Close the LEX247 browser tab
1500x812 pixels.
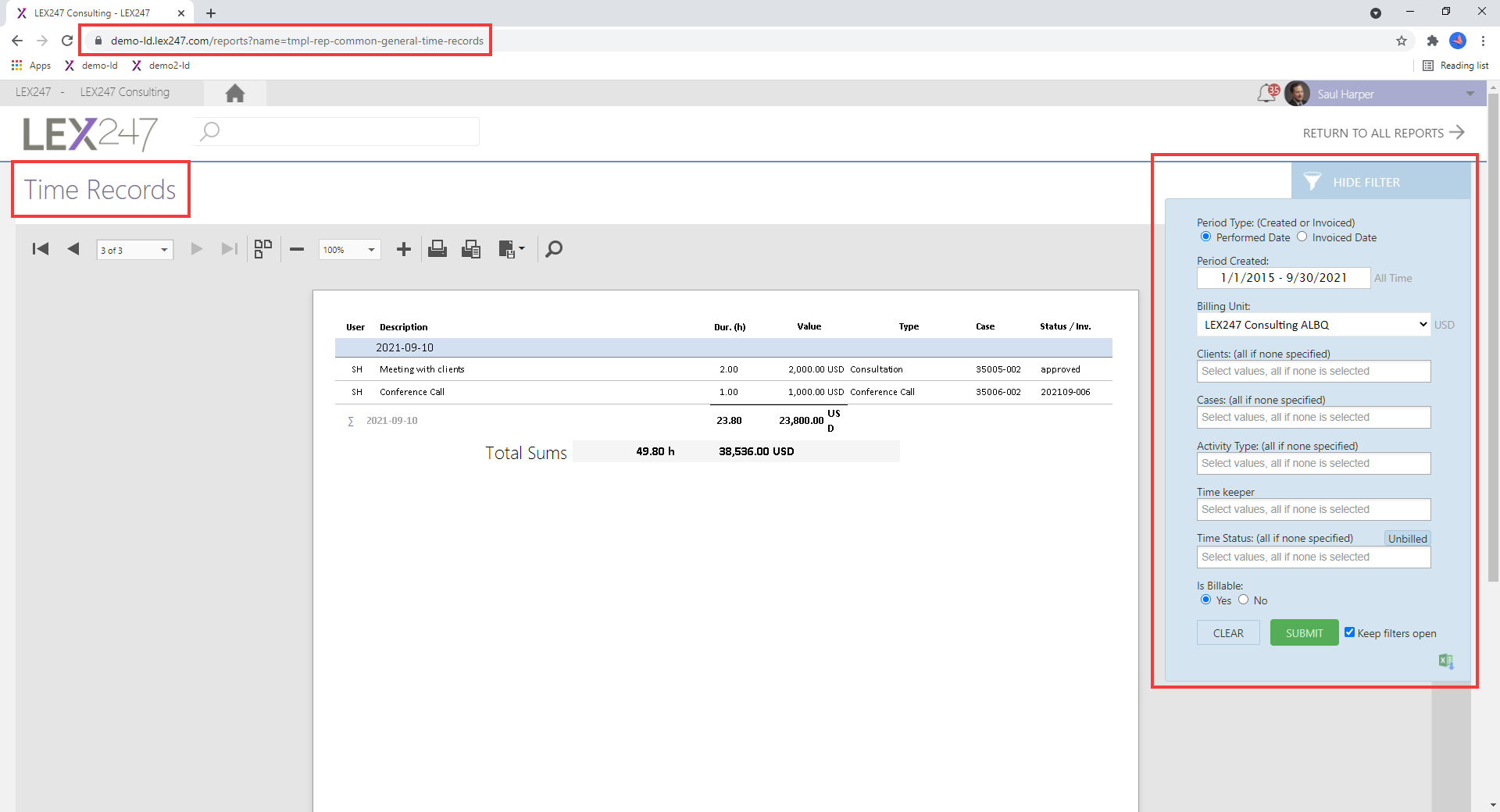pyautogui.click(x=181, y=13)
